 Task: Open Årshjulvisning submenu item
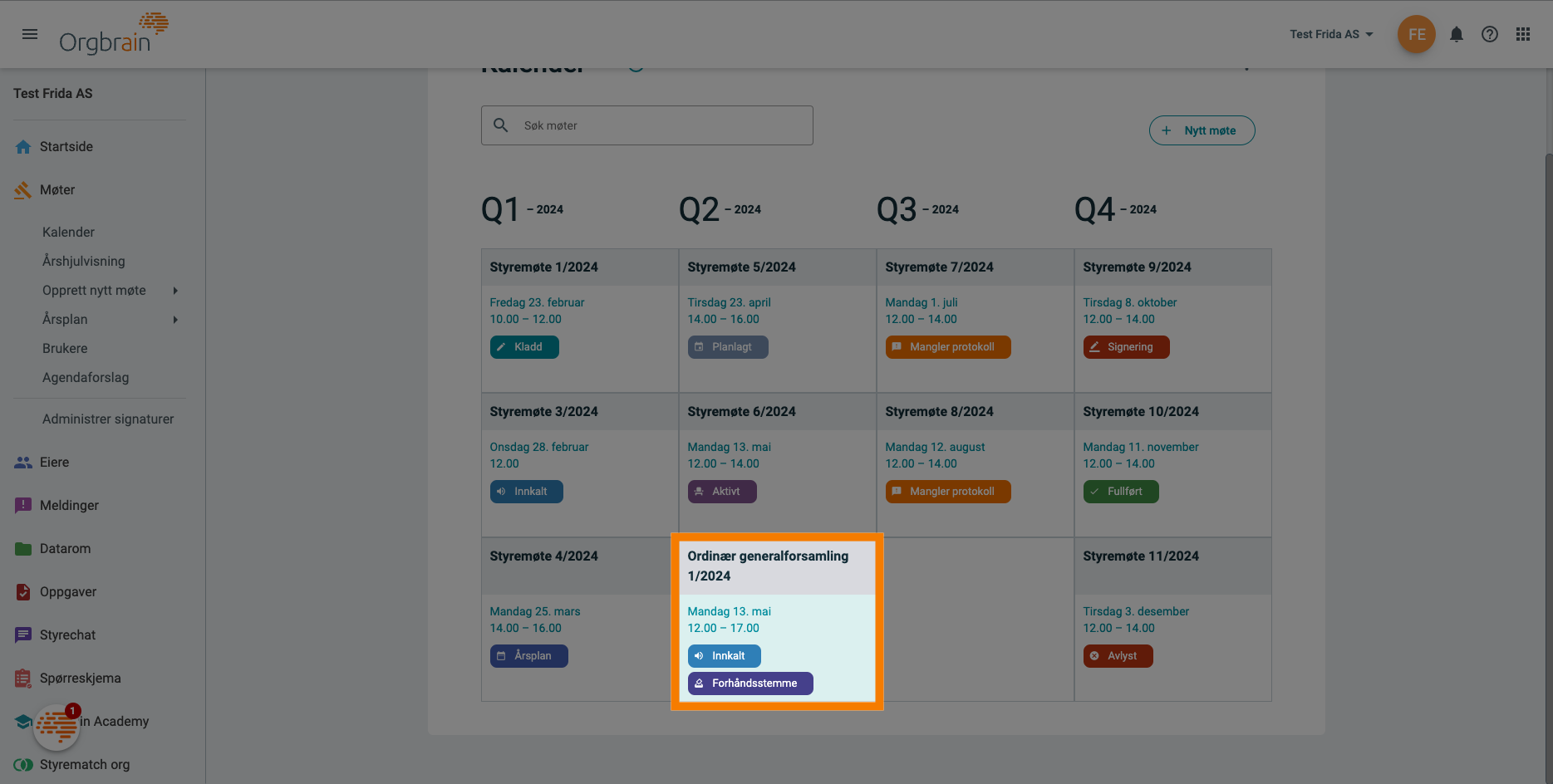pos(84,262)
